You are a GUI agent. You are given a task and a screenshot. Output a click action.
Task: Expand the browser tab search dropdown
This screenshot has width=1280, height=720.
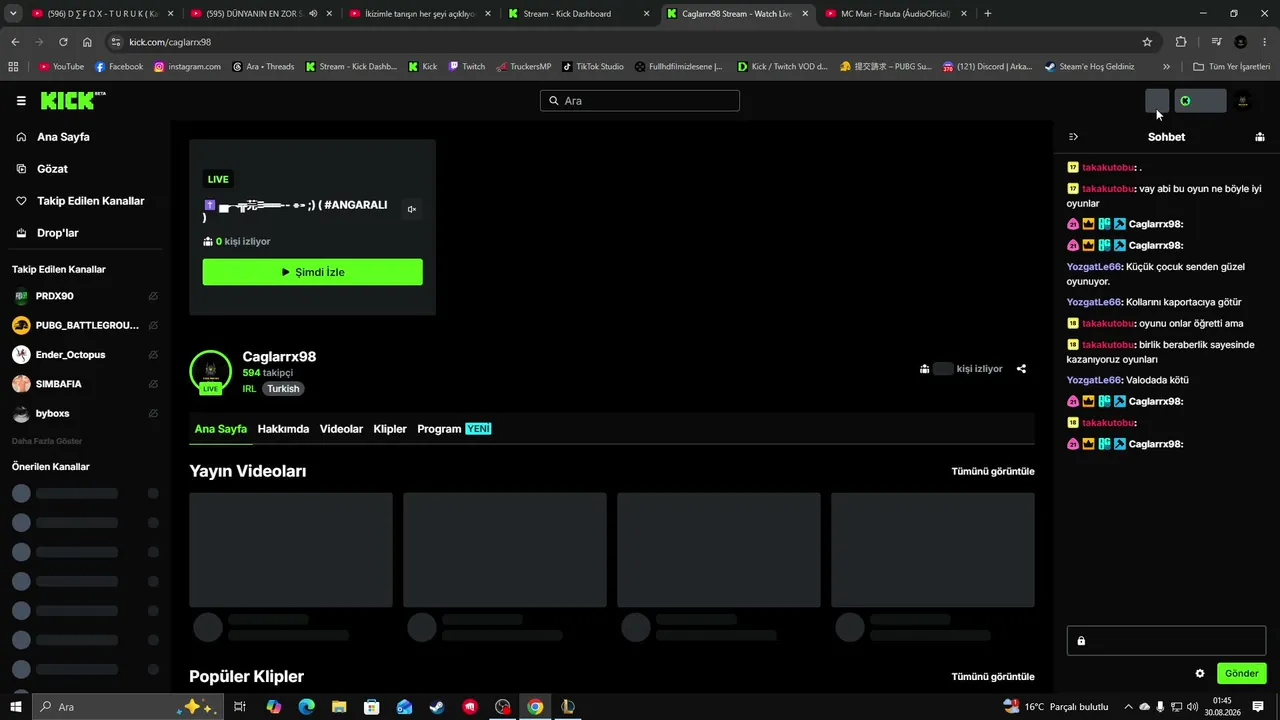[x=13, y=14]
